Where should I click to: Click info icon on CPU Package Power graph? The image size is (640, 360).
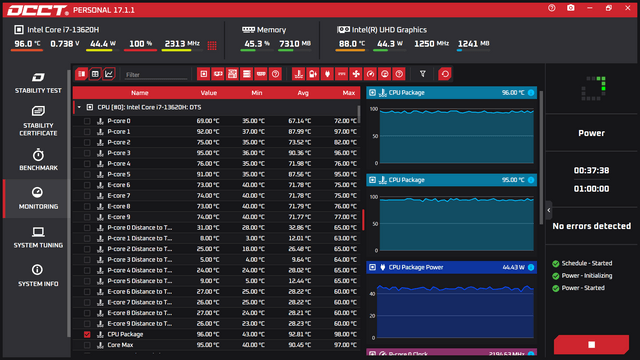[531, 267]
